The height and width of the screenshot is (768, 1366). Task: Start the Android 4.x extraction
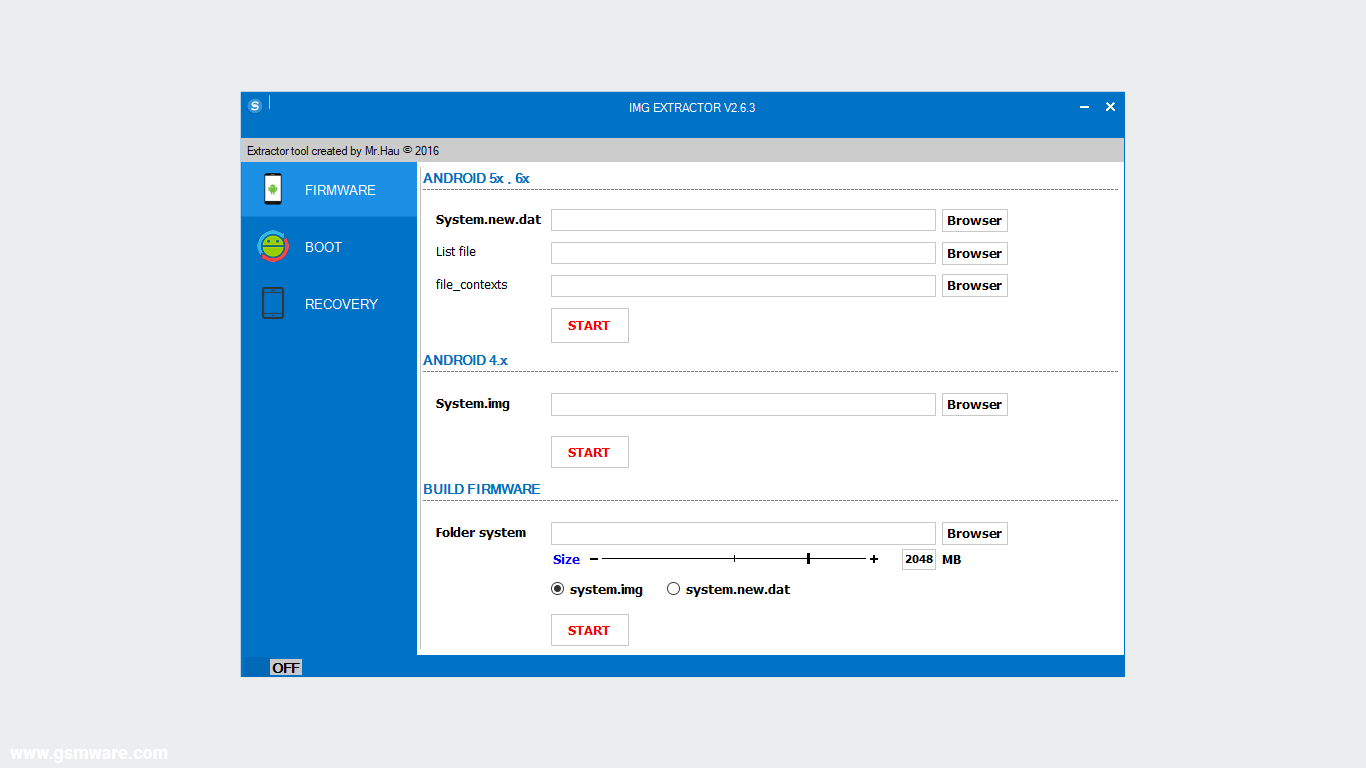tap(589, 451)
